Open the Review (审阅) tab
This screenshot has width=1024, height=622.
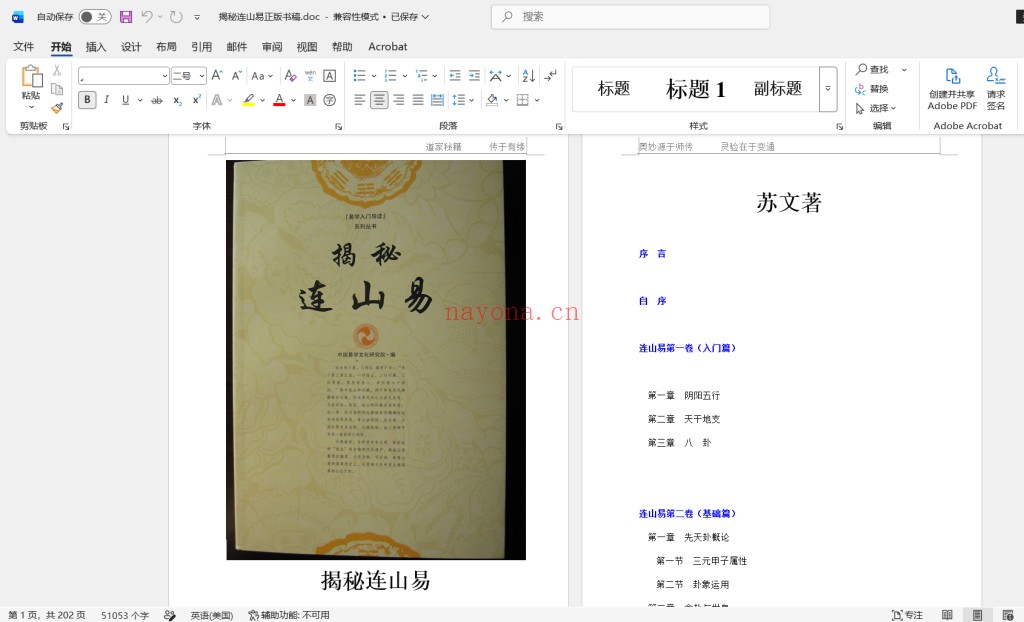(272, 46)
